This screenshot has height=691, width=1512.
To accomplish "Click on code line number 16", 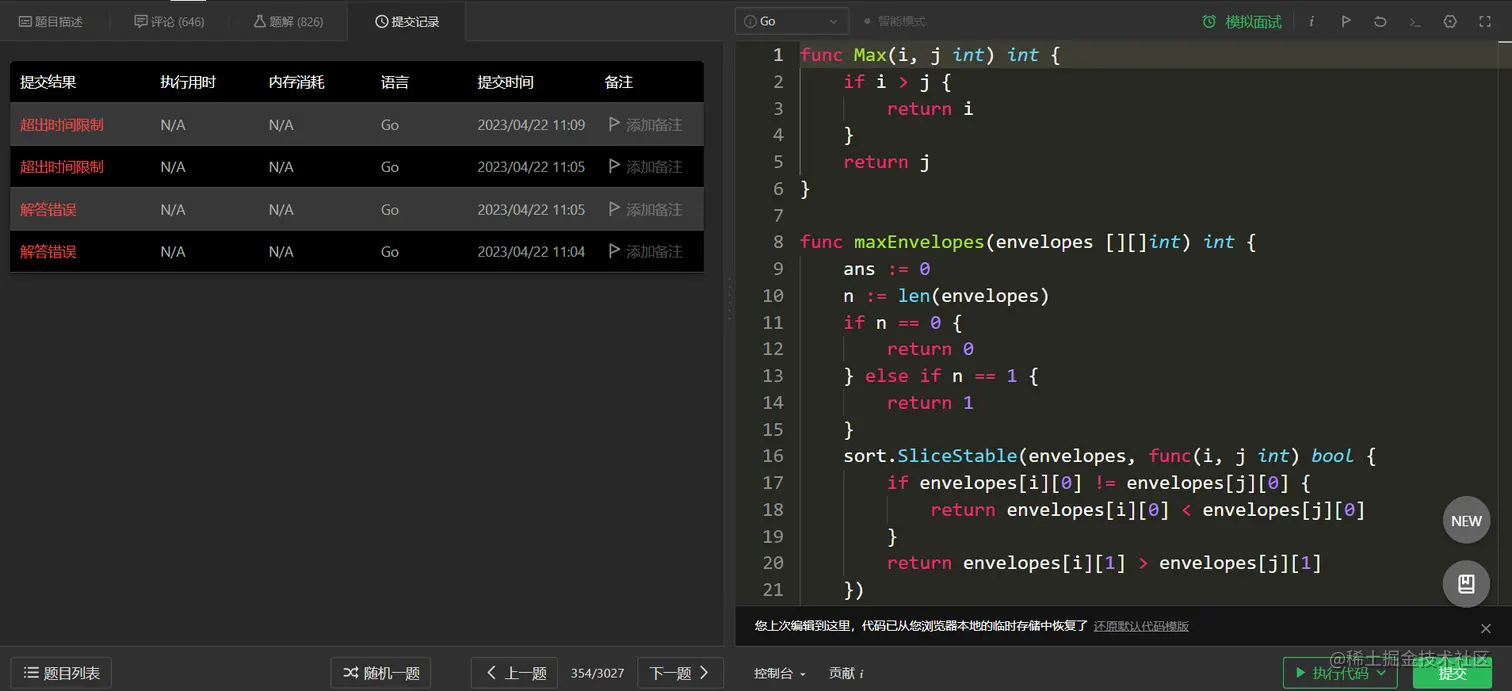I will (x=773, y=456).
